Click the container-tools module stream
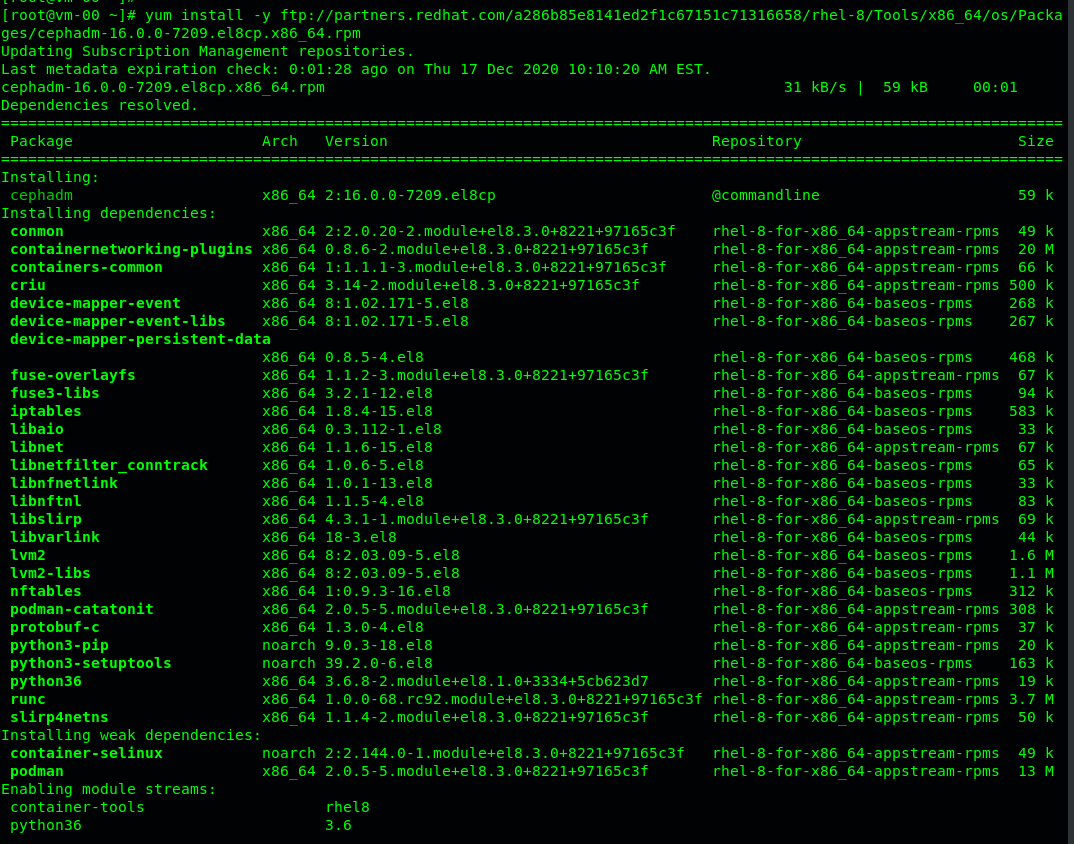The height and width of the screenshot is (844, 1074). [x=77, y=807]
